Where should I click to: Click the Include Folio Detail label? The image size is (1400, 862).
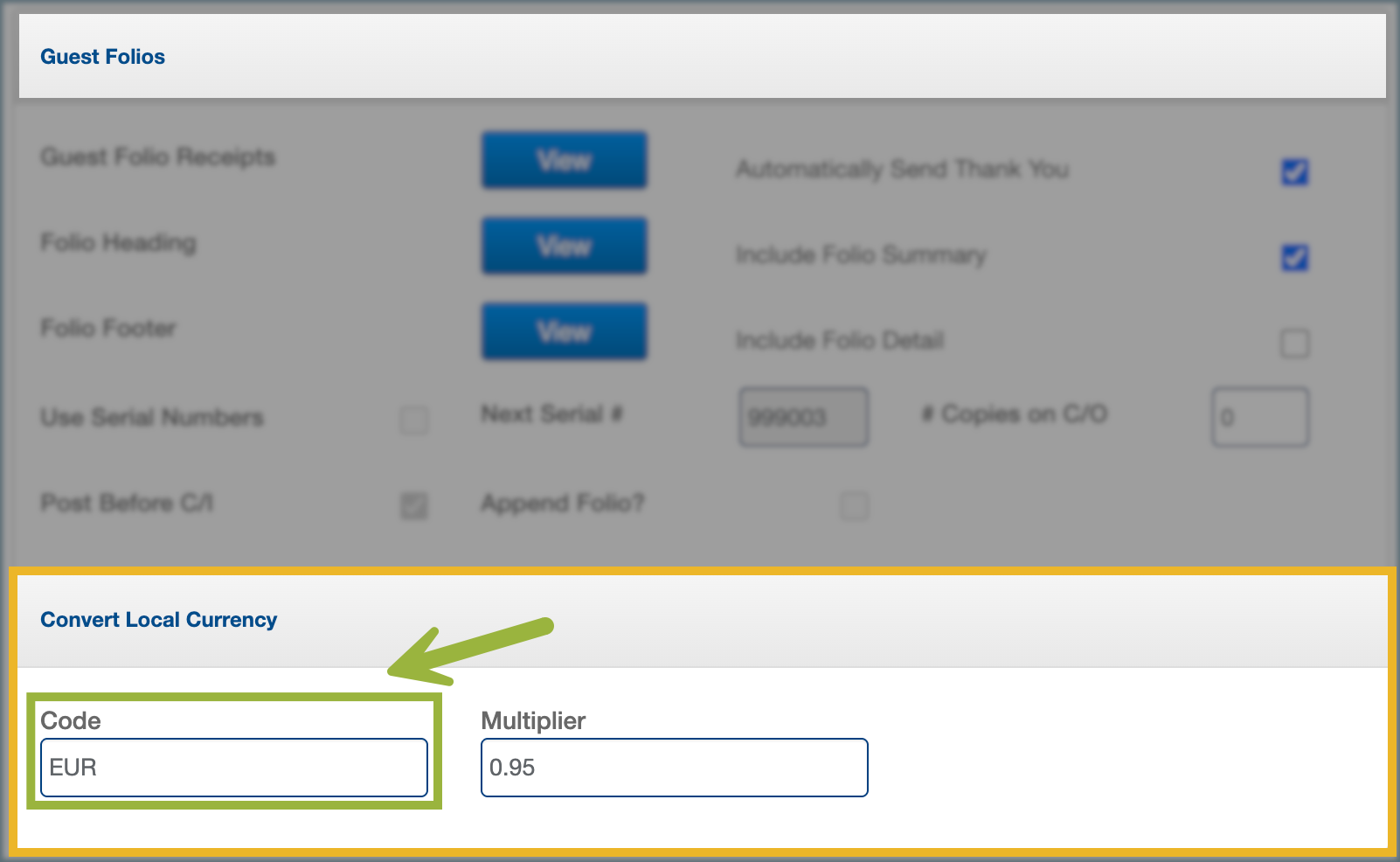coord(839,340)
